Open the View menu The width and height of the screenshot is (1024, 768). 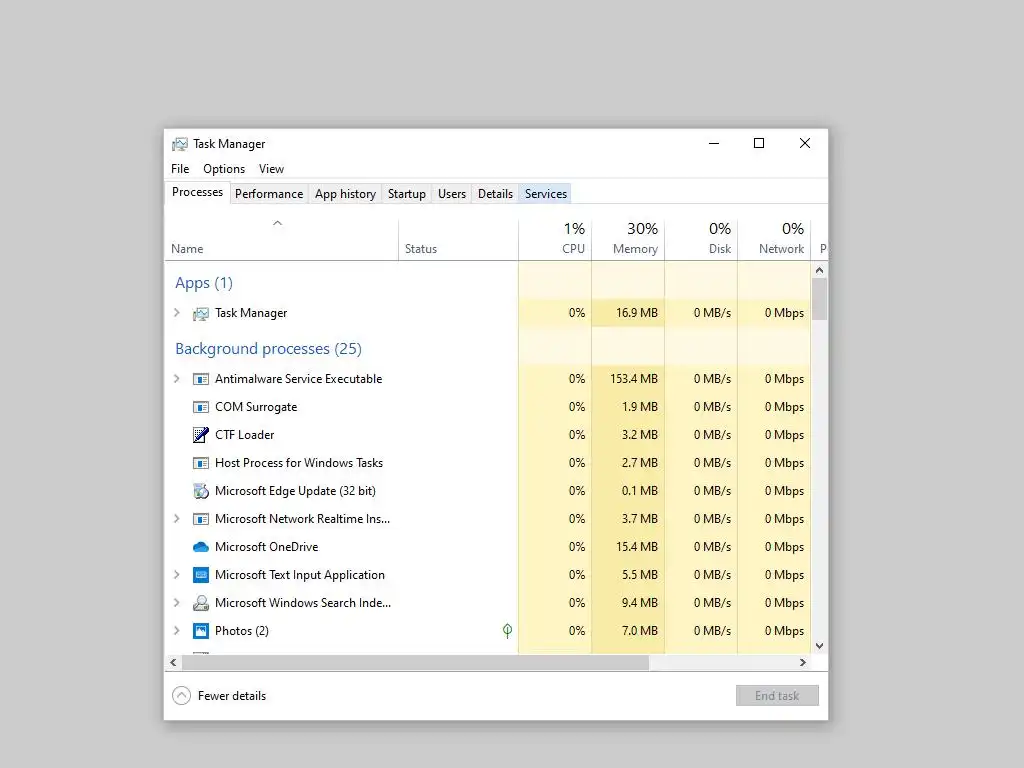[271, 168]
